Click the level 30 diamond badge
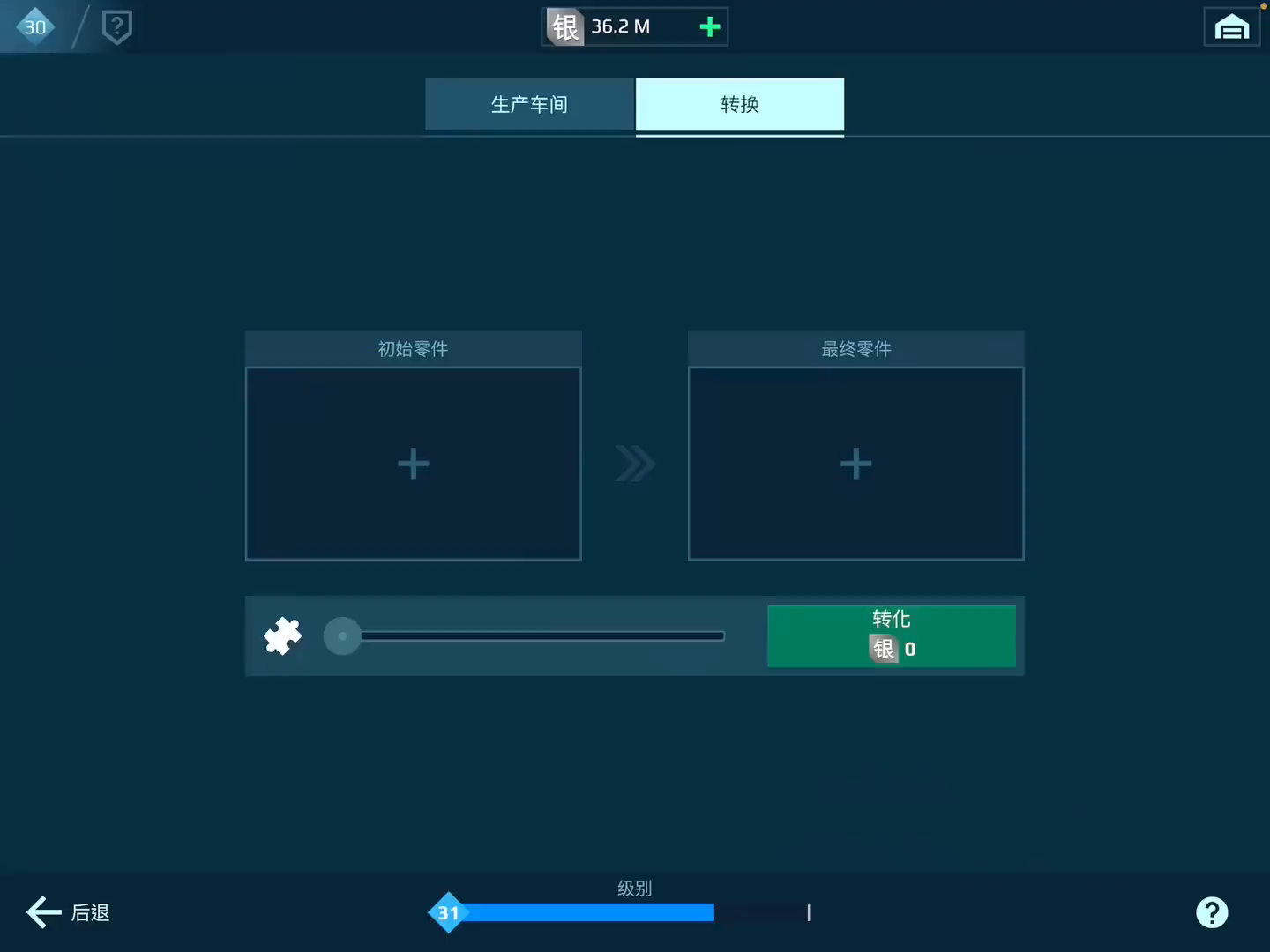Image resolution: width=1270 pixels, height=952 pixels. [35, 26]
